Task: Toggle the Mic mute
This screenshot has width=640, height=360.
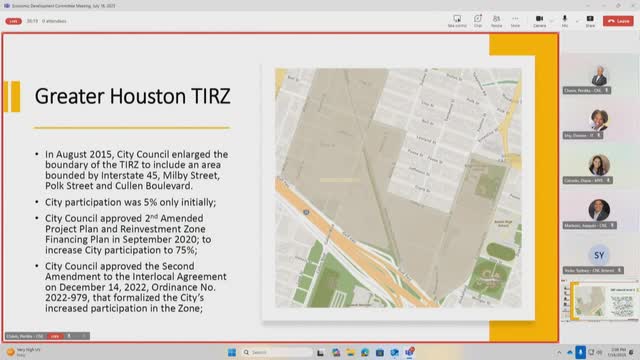Action: click(x=564, y=21)
